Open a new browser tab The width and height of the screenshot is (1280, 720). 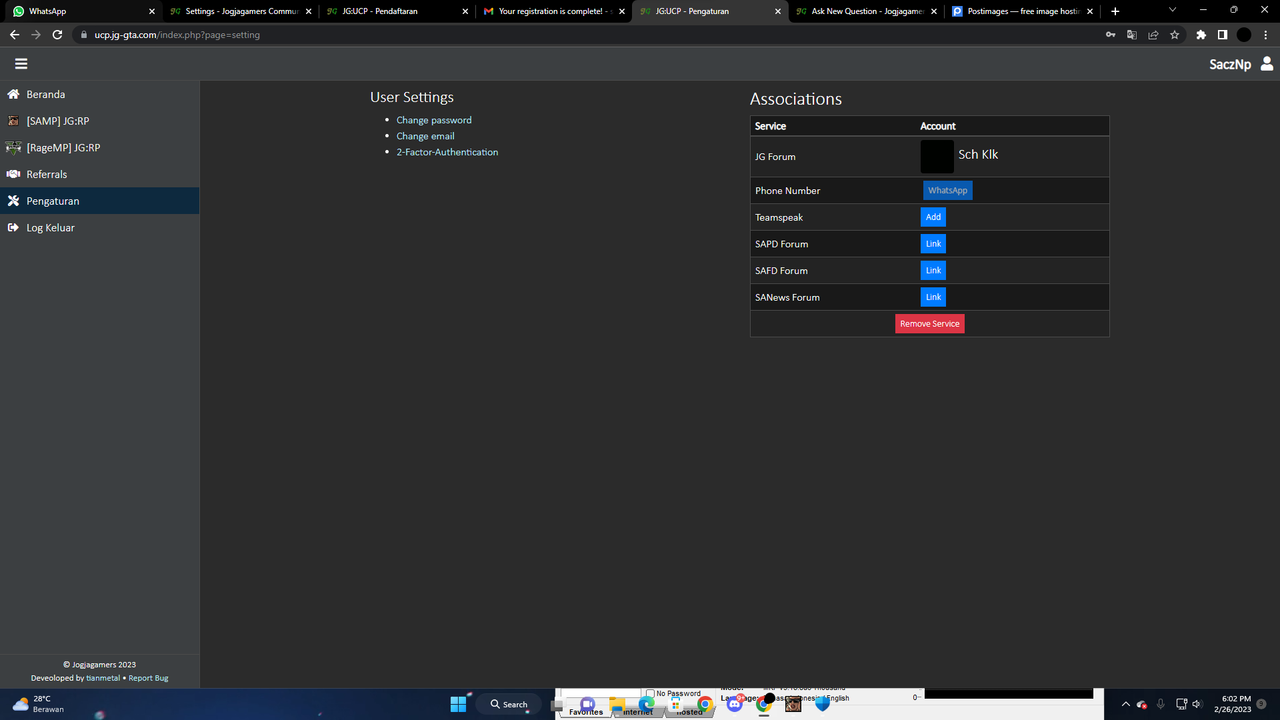pyautogui.click(x=1116, y=11)
